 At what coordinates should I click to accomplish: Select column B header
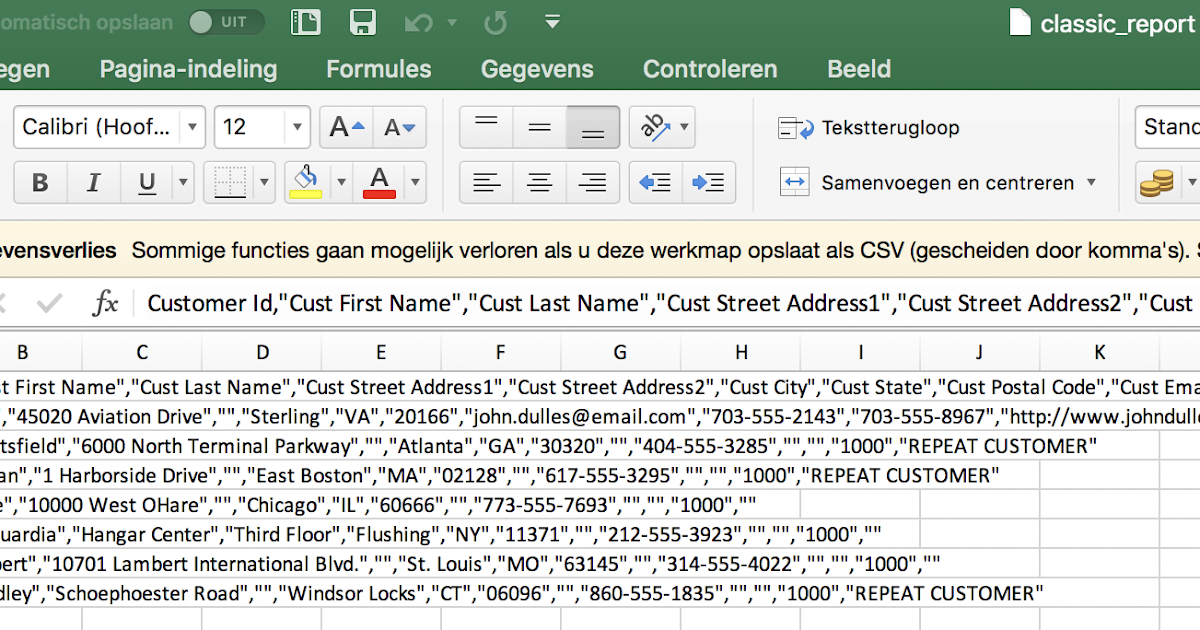pyautogui.click(x=22, y=352)
